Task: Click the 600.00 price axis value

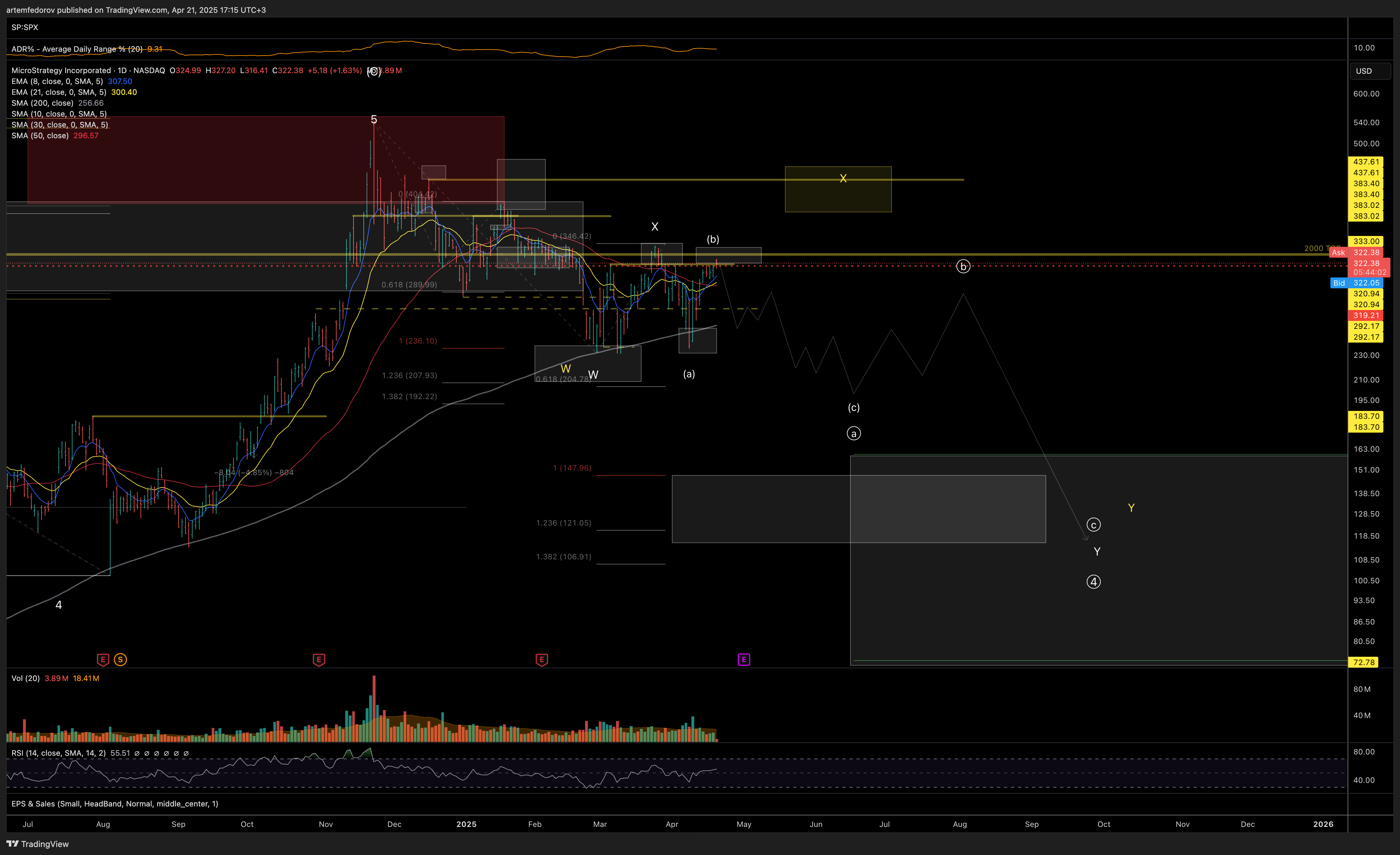Action: pos(1366,94)
